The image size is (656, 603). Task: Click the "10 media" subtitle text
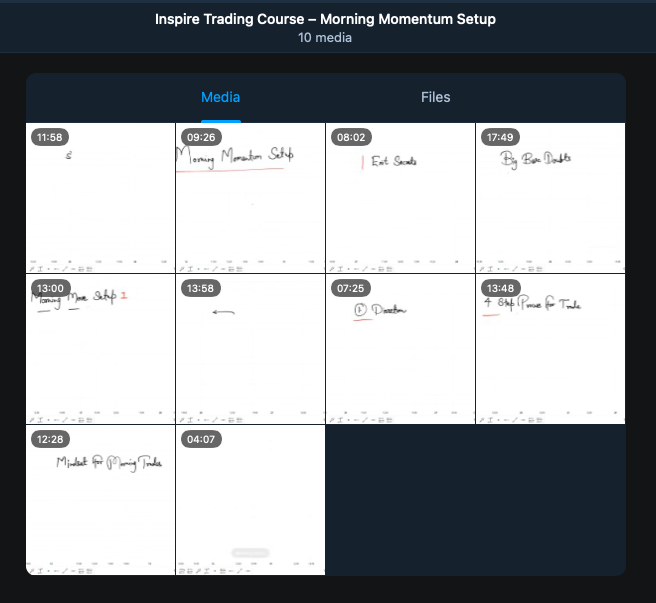coord(325,38)
